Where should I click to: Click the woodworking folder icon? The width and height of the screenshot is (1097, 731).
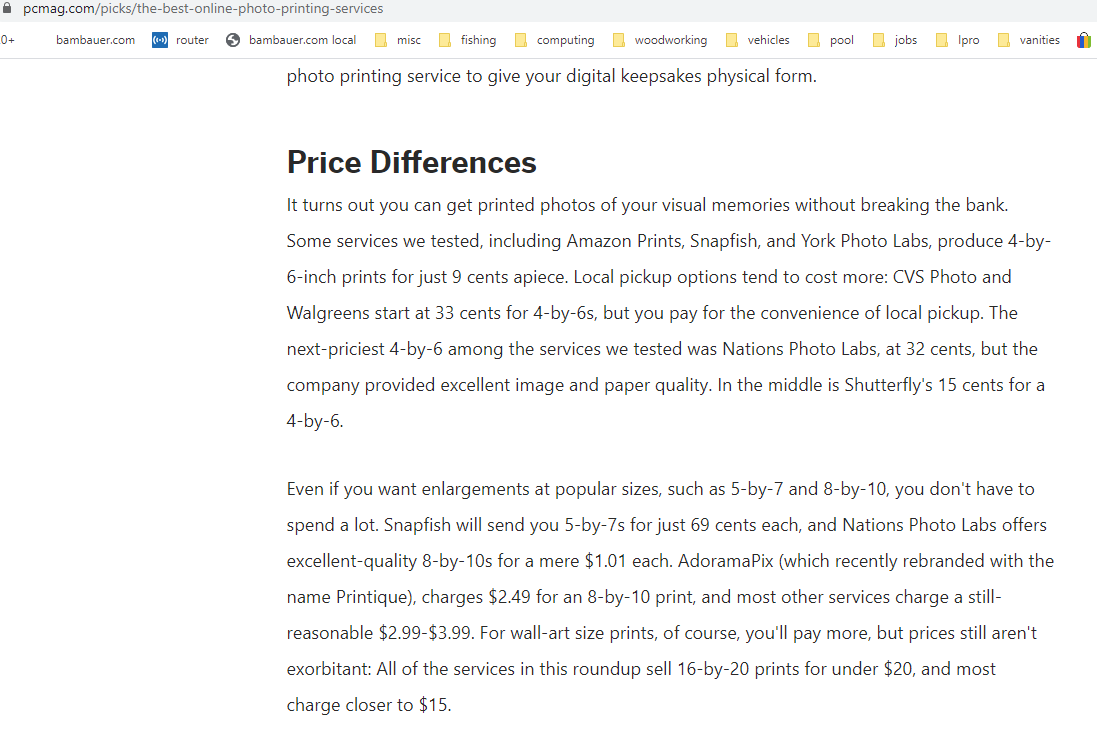pyautogui.click(x=619, y=40)
